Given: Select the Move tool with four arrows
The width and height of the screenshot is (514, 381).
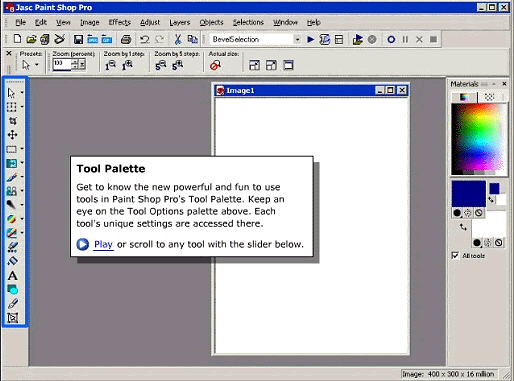Looking at the screenshot, I should click(x=12, y=135).
